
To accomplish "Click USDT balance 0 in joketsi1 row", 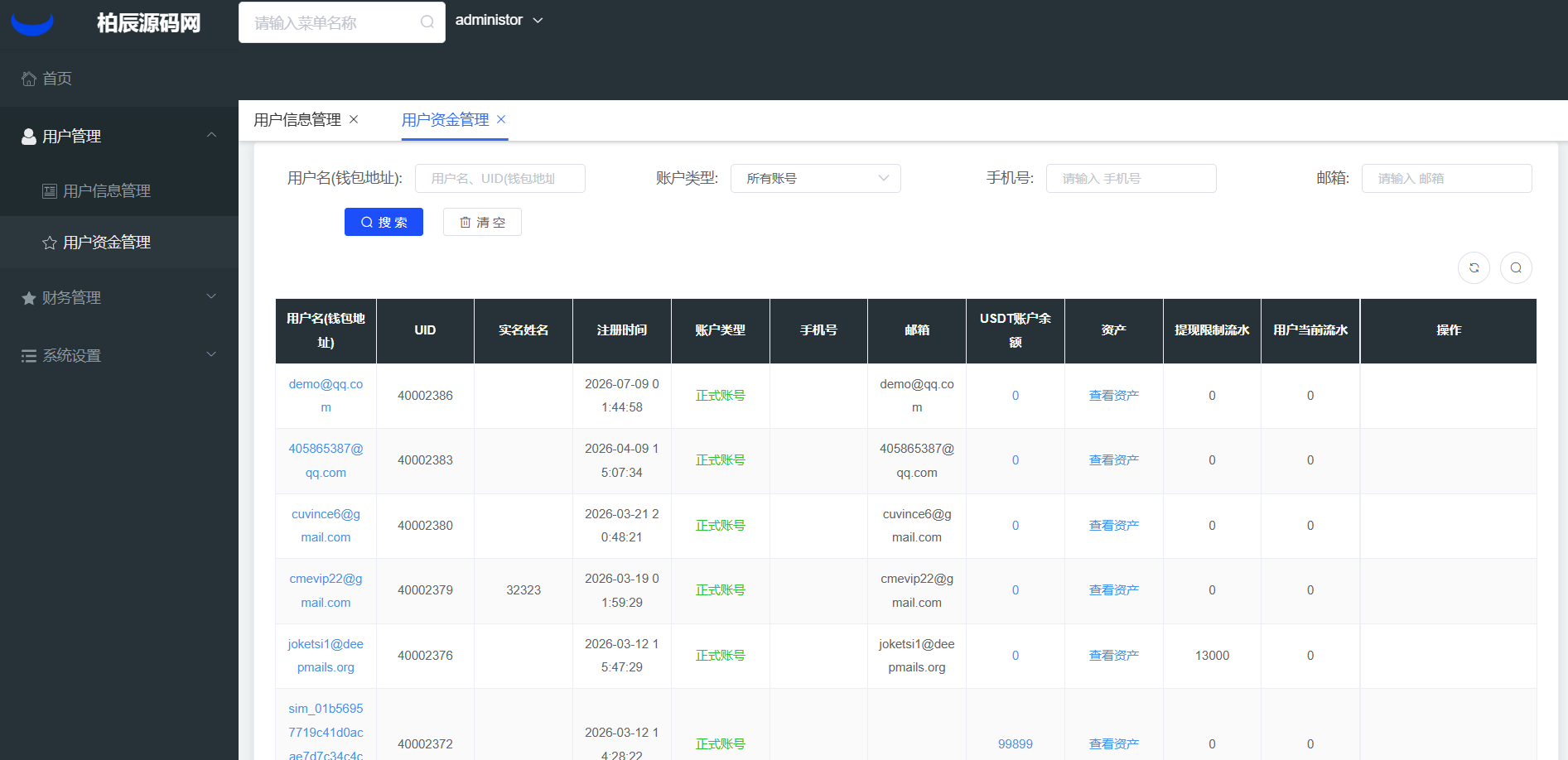I will [x=1016, y=656].
